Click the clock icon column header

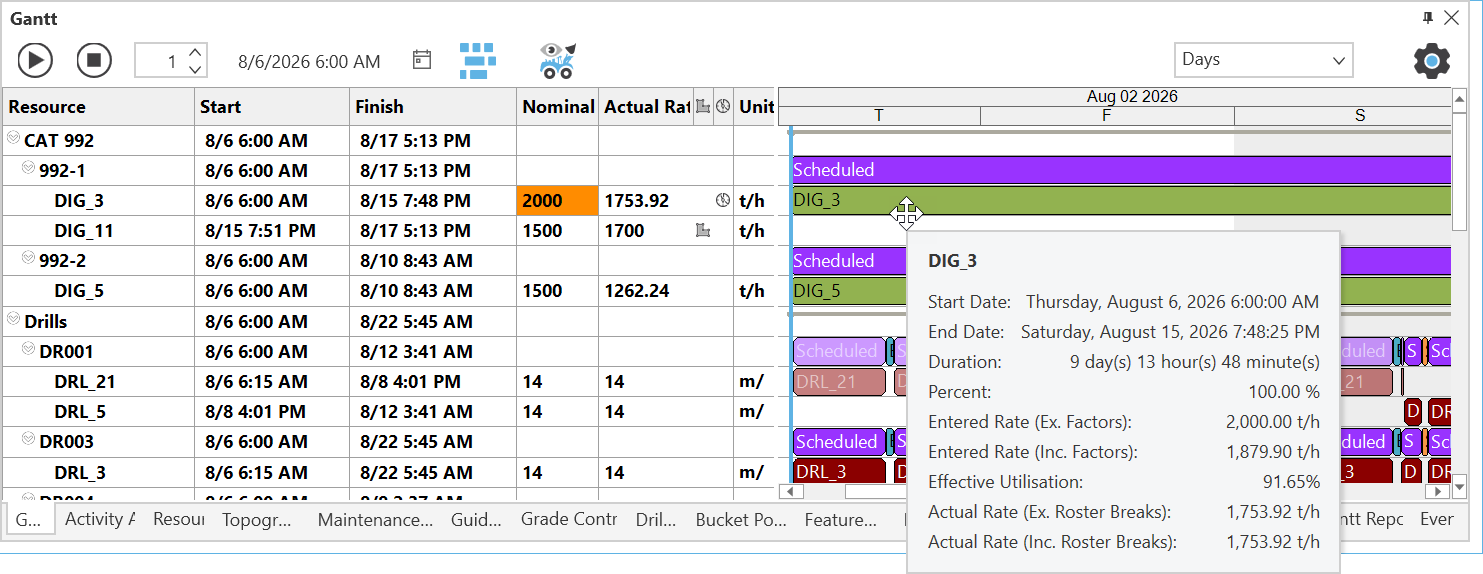723,106
